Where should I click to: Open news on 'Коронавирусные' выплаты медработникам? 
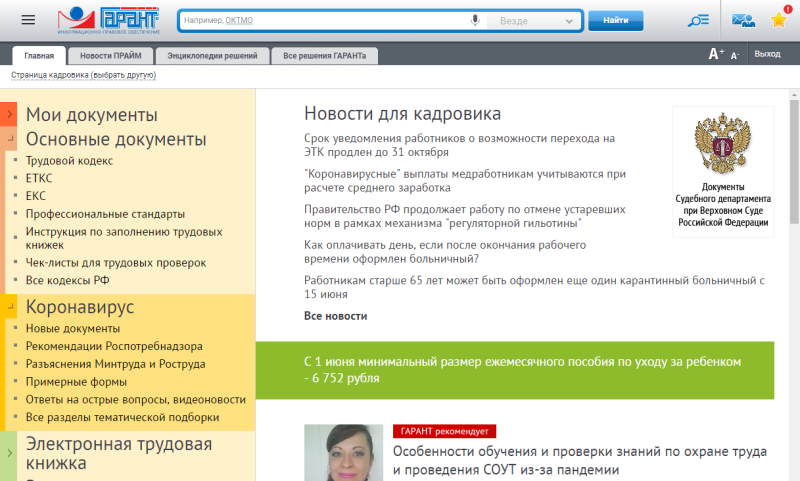[x=465, y=181]
